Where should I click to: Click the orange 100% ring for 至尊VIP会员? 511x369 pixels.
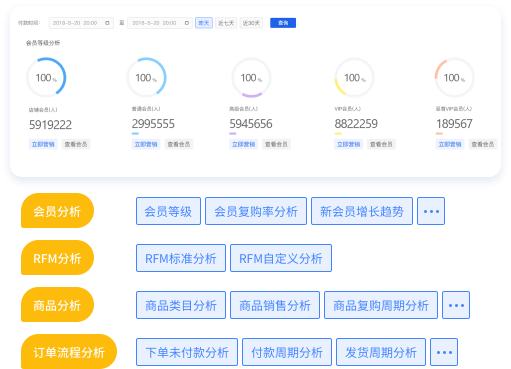(x=454, y=78)
